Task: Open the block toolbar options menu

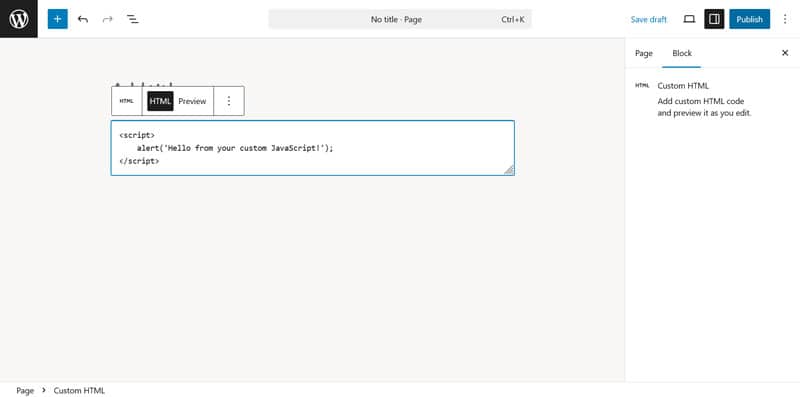Action: [x=229, y=101]
